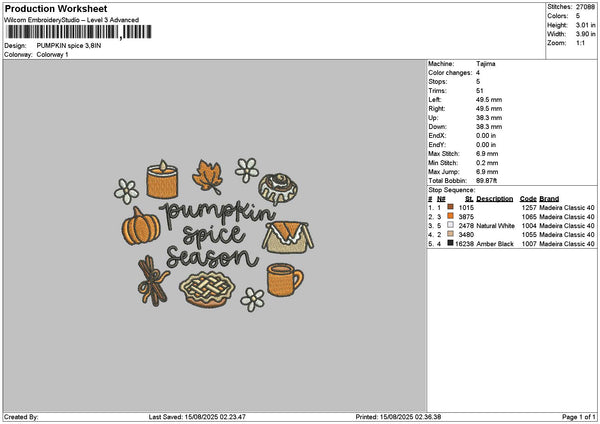Image resolution: width=600 pixels, height=424 pixels.
Task: Select the bright orange swatch in row 3875
Action: pos(450,216)
